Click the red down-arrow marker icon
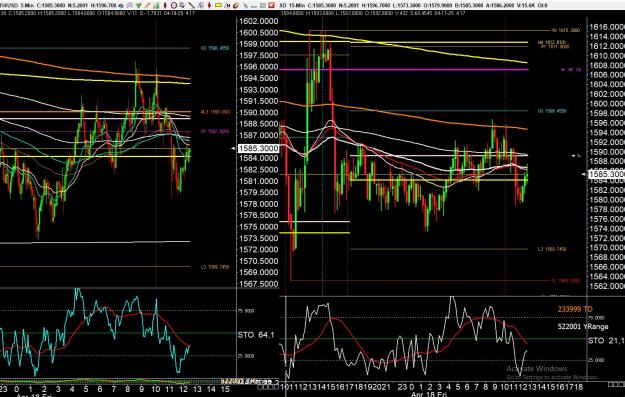This screenshot has width=625, height=397. [x=209, y=5]
